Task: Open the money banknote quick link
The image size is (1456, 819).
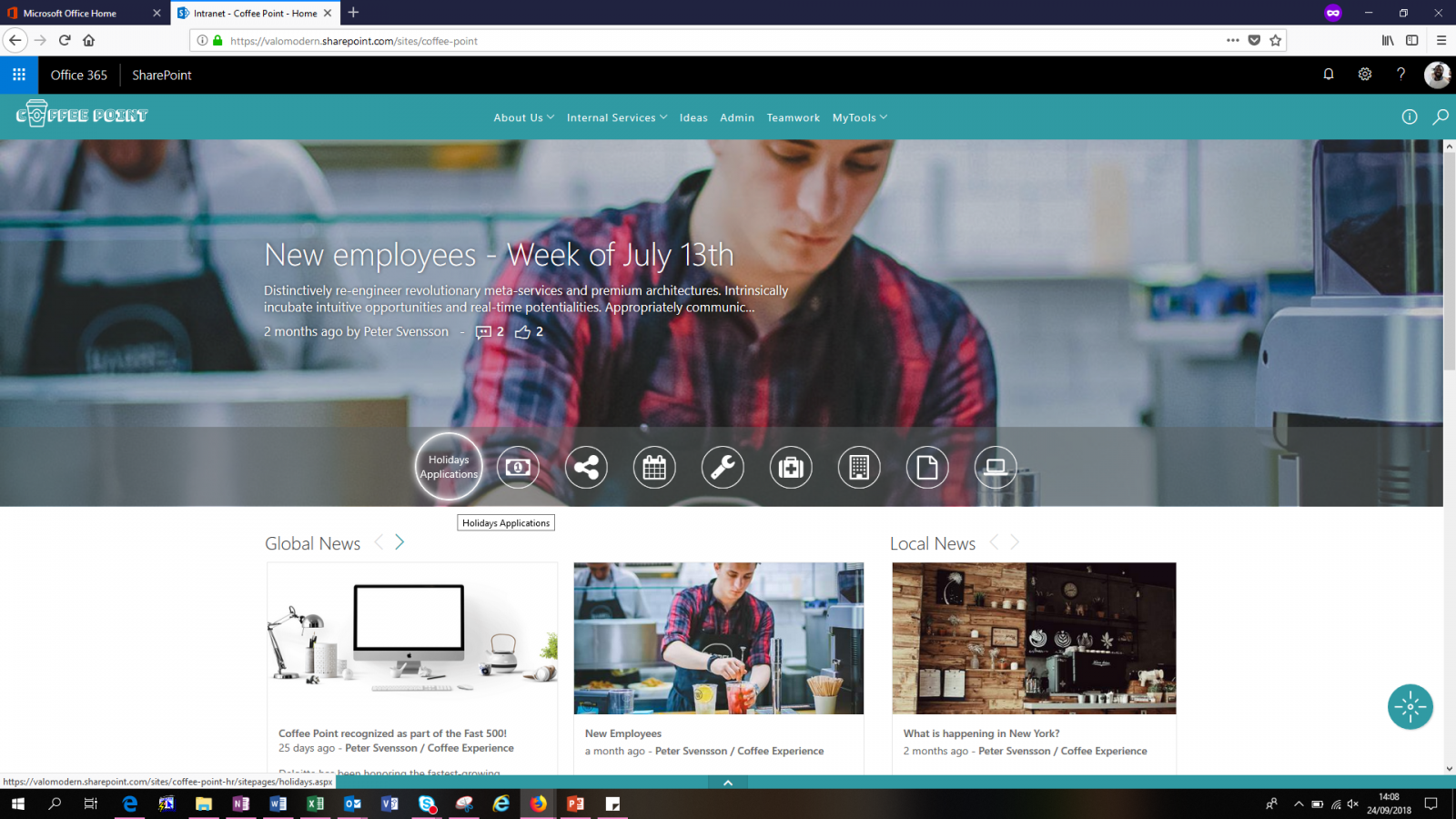Action: 518,468
